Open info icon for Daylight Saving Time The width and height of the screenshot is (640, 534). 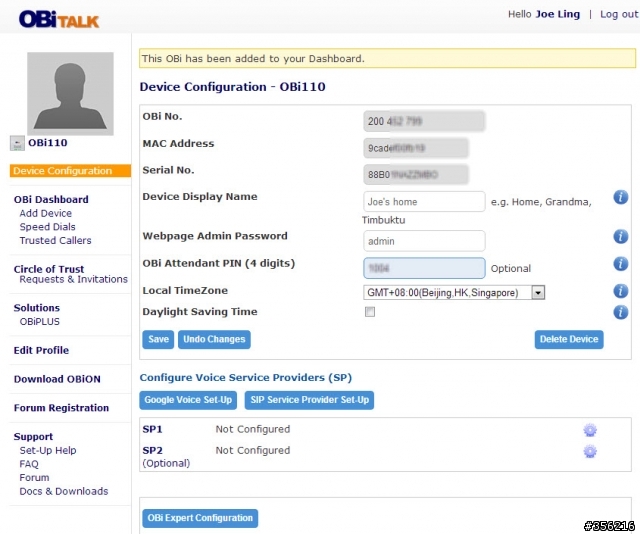[x=620, y=312]
